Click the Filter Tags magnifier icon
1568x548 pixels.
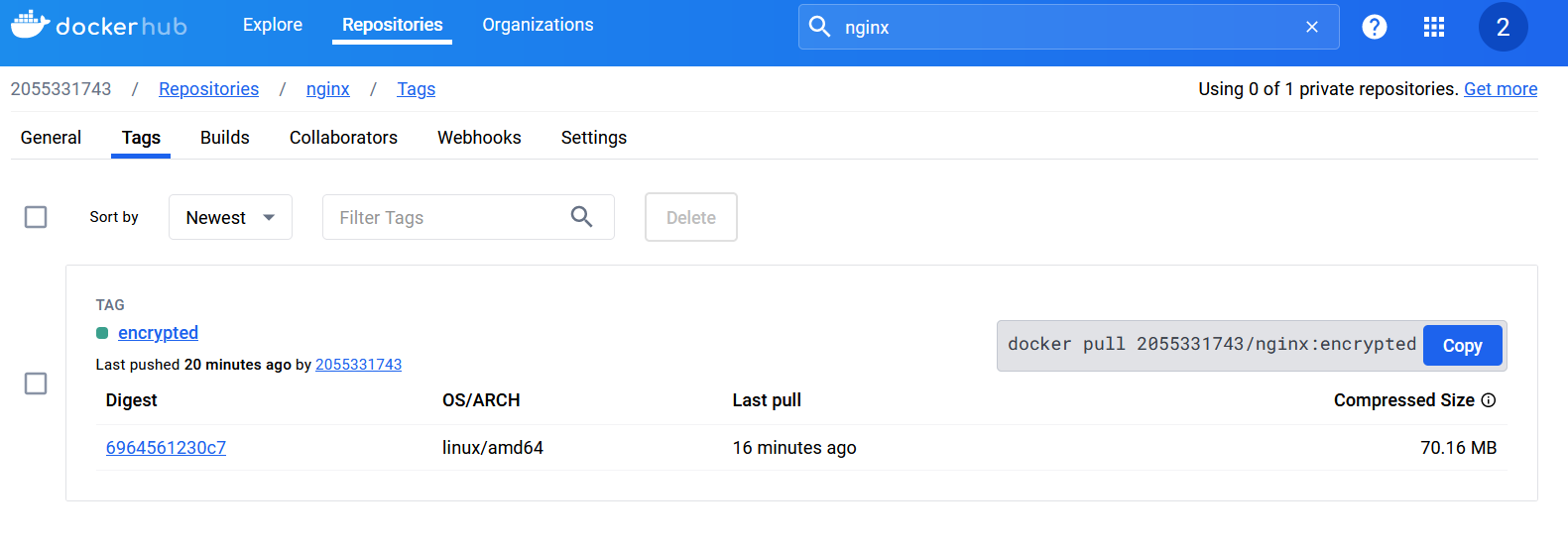click(x=581, y=217)
